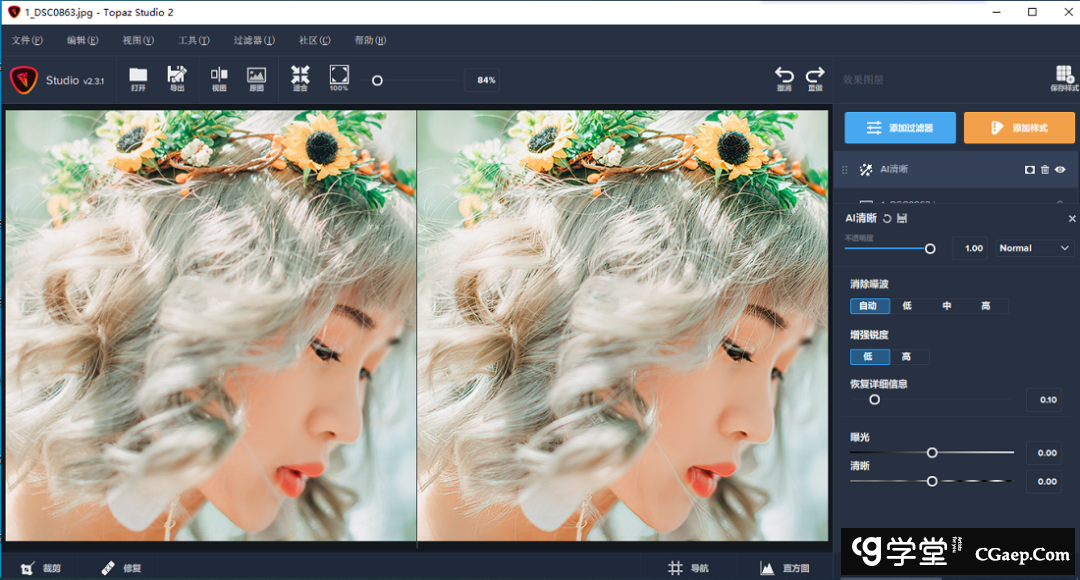
Task: Set zoom to 100% using toolbar icon
Action: click(x=339, y=76)
